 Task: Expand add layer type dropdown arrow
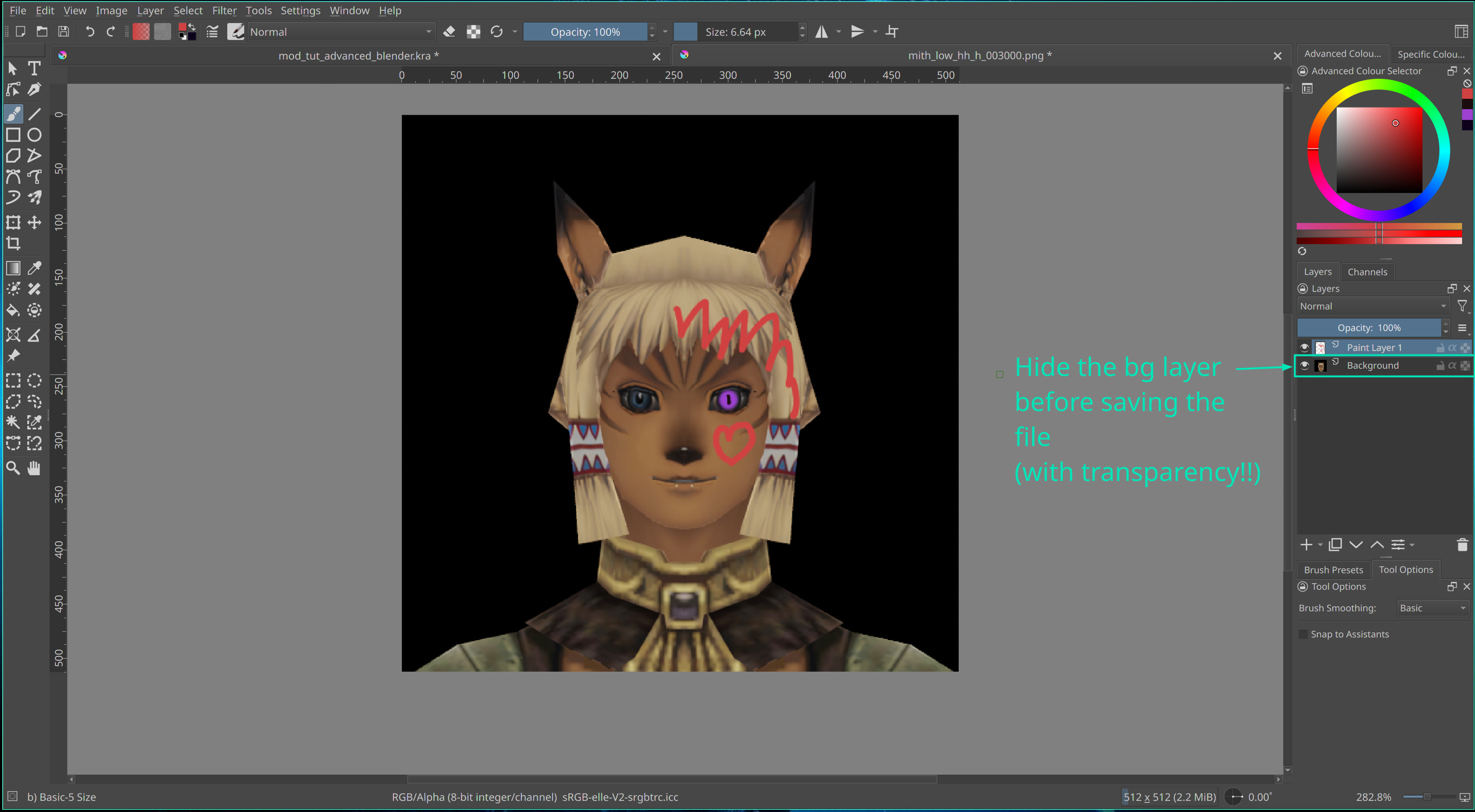tap(1320, 545)
